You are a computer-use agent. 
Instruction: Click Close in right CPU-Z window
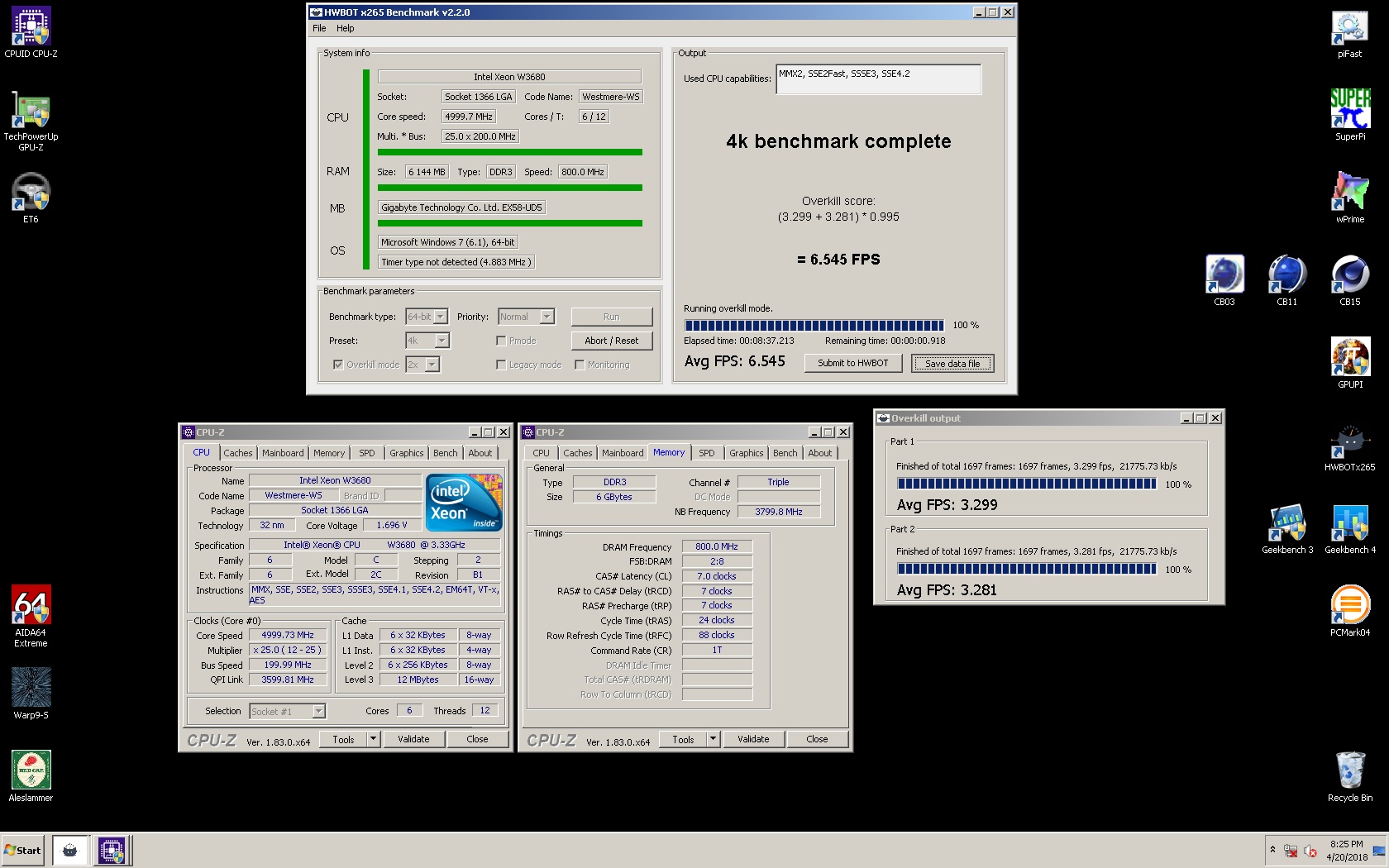pos(817,739)
